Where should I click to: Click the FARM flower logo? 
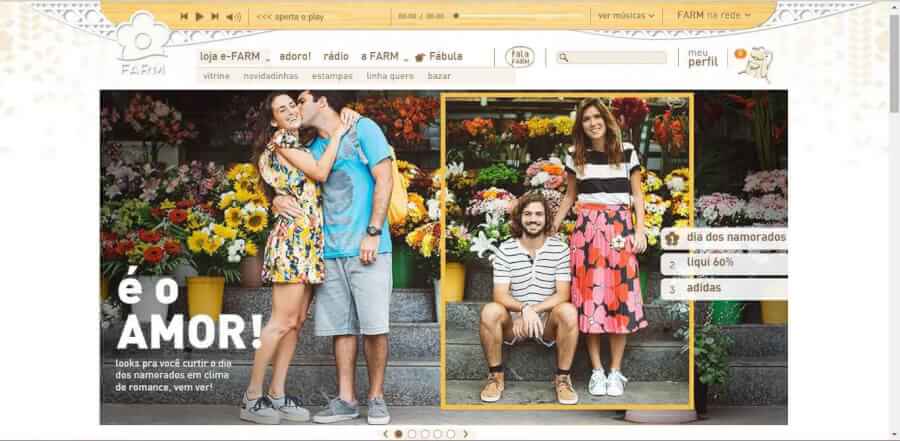(x=143, y=44)
